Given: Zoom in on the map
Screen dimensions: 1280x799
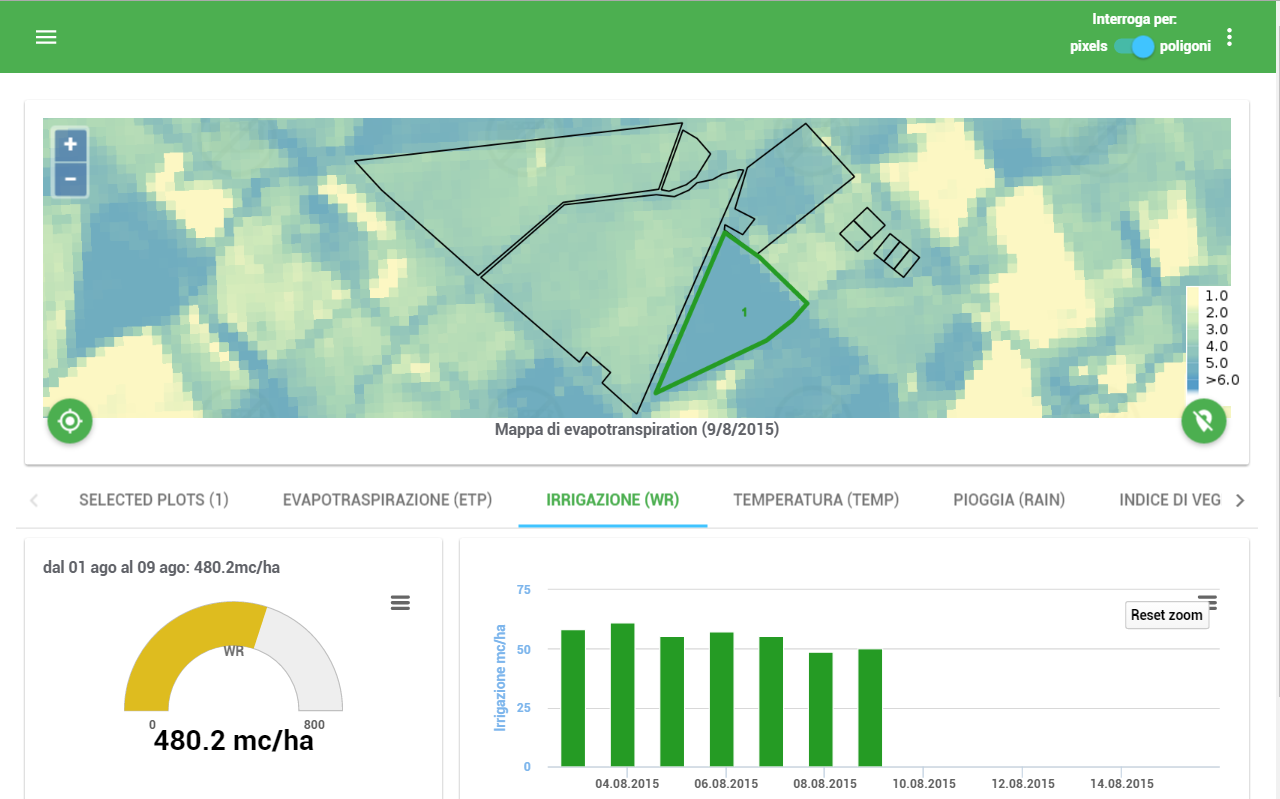Looking at the screenshot, I should [x=70, y=144].
